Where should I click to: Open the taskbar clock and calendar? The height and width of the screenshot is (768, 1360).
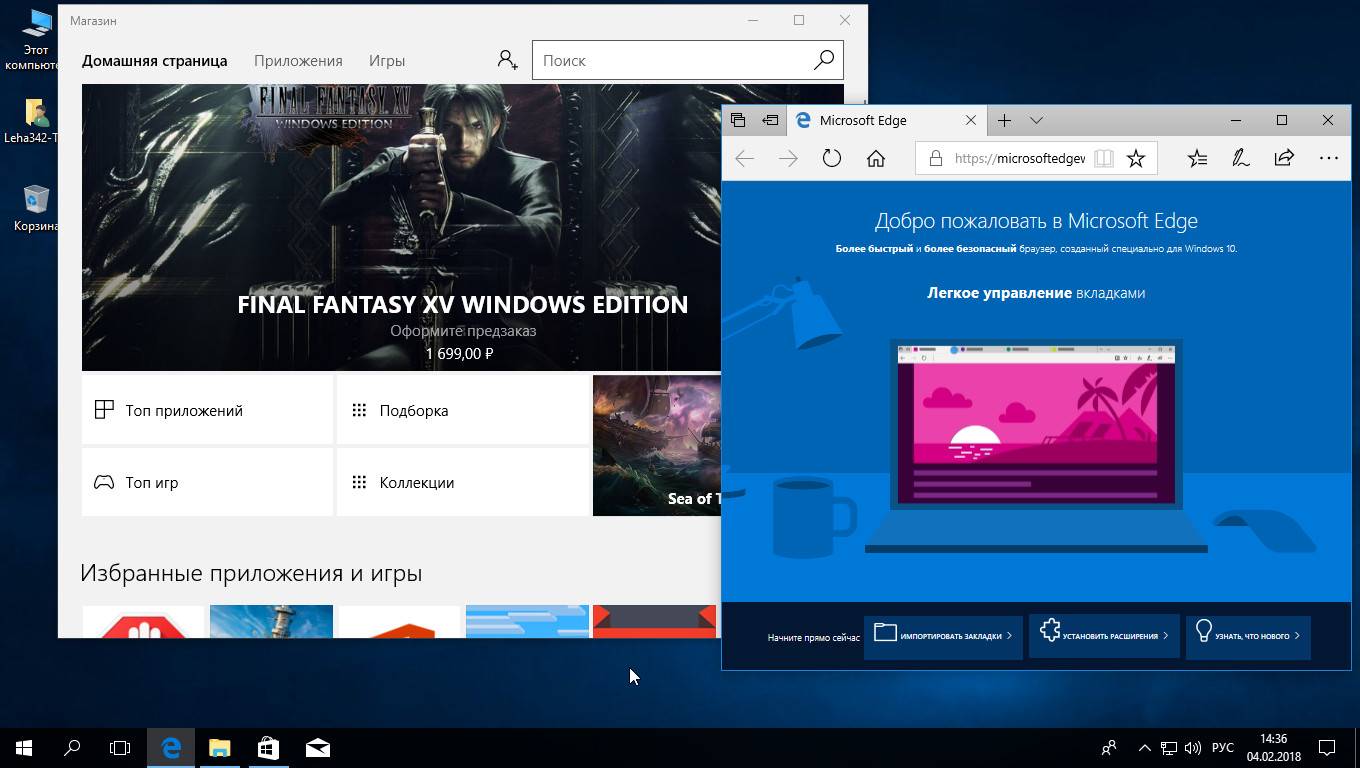pyautogui.click(x=1273, y=747)
